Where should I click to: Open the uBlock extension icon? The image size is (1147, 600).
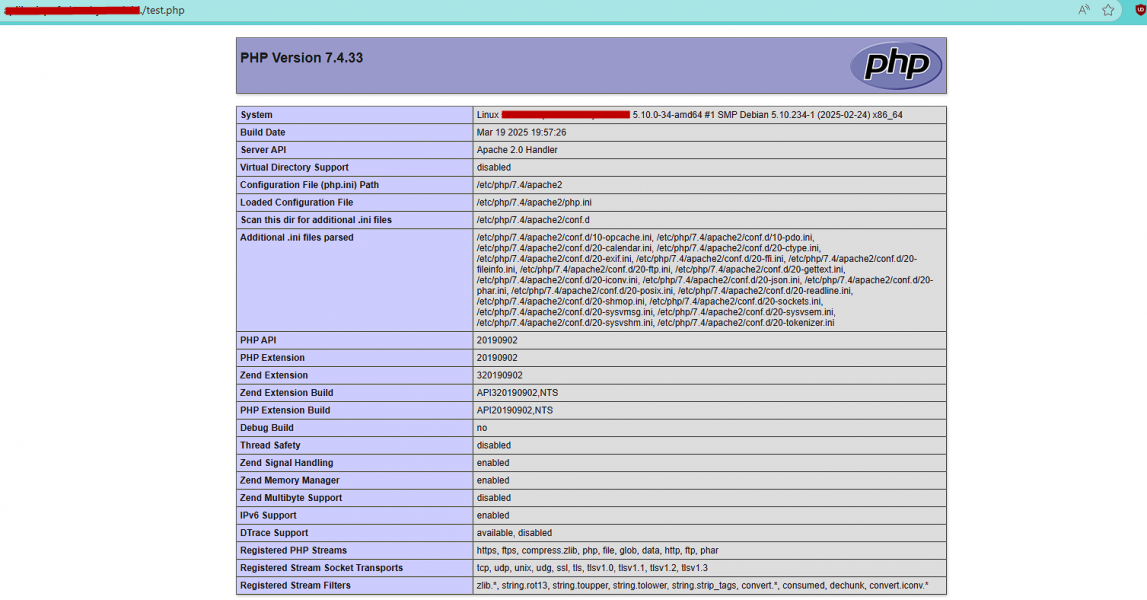(x=1140, y=10)
